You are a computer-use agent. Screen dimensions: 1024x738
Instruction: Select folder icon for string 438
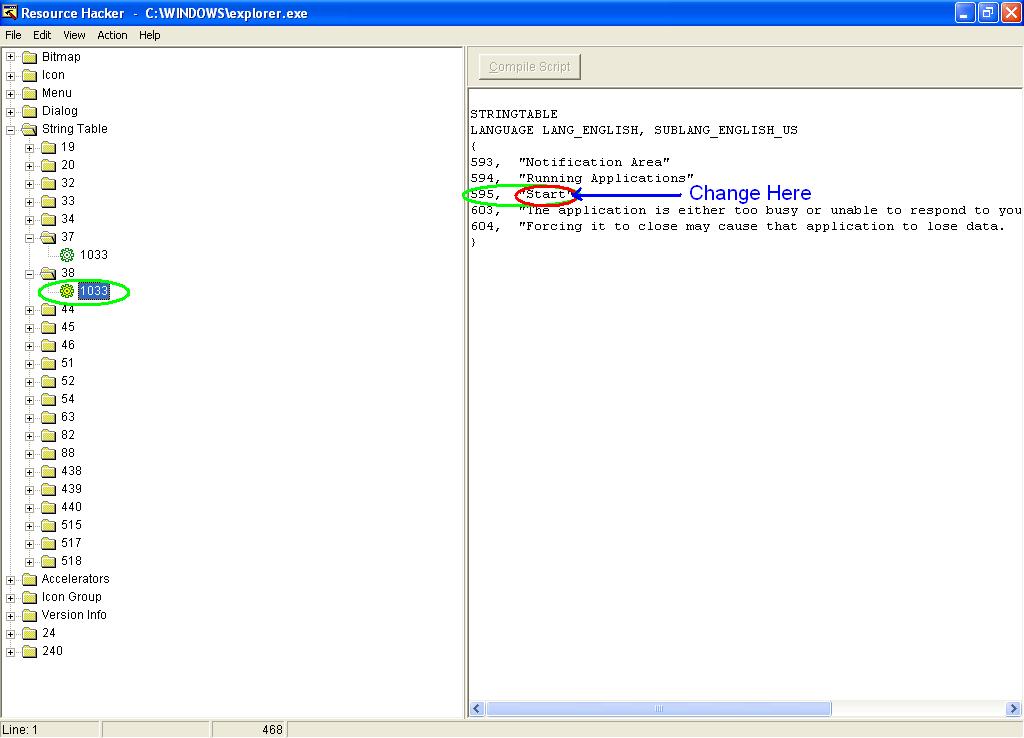(x=48, y=472)
